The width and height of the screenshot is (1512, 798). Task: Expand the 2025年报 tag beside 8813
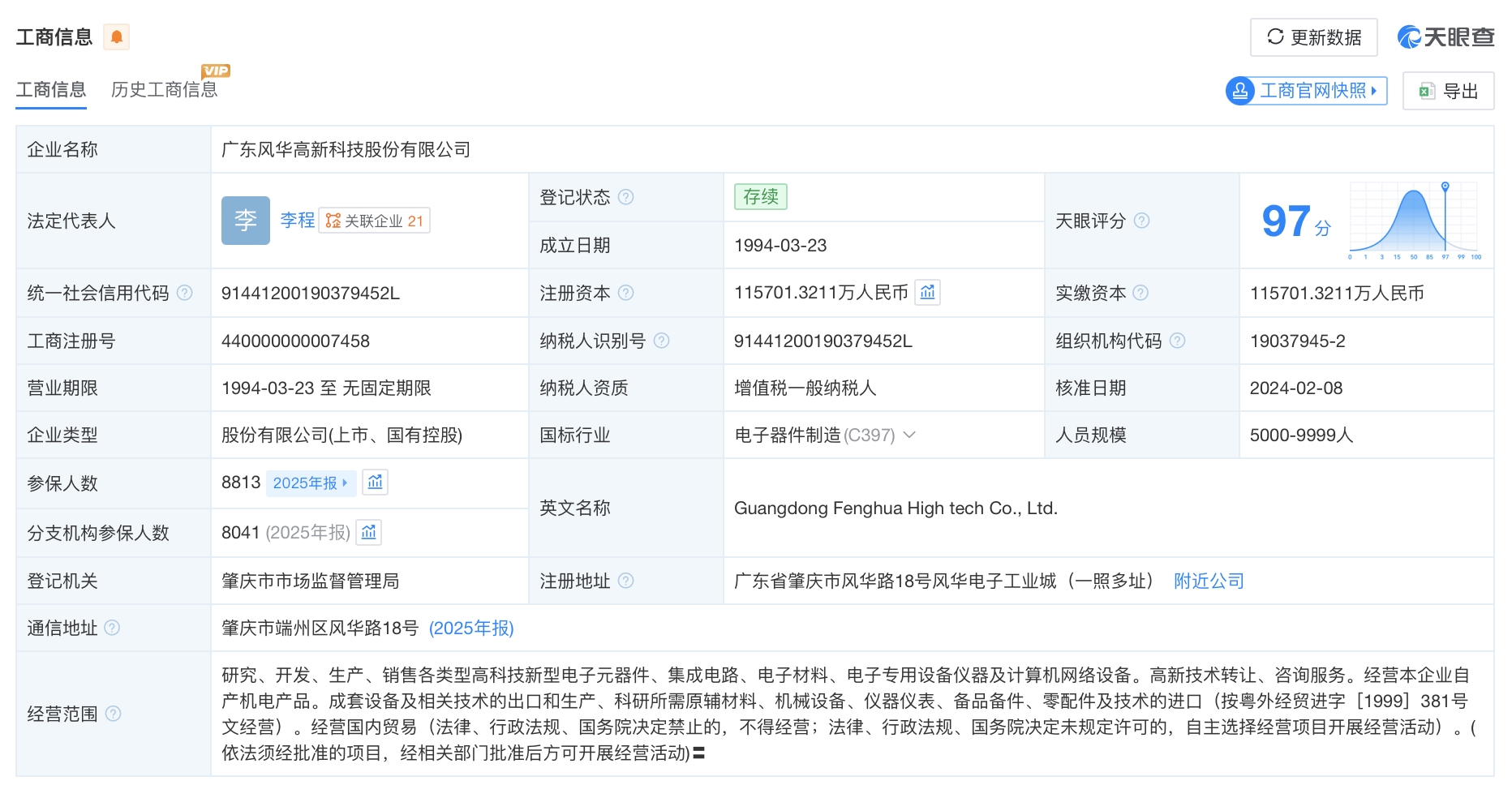click(310, 483)
